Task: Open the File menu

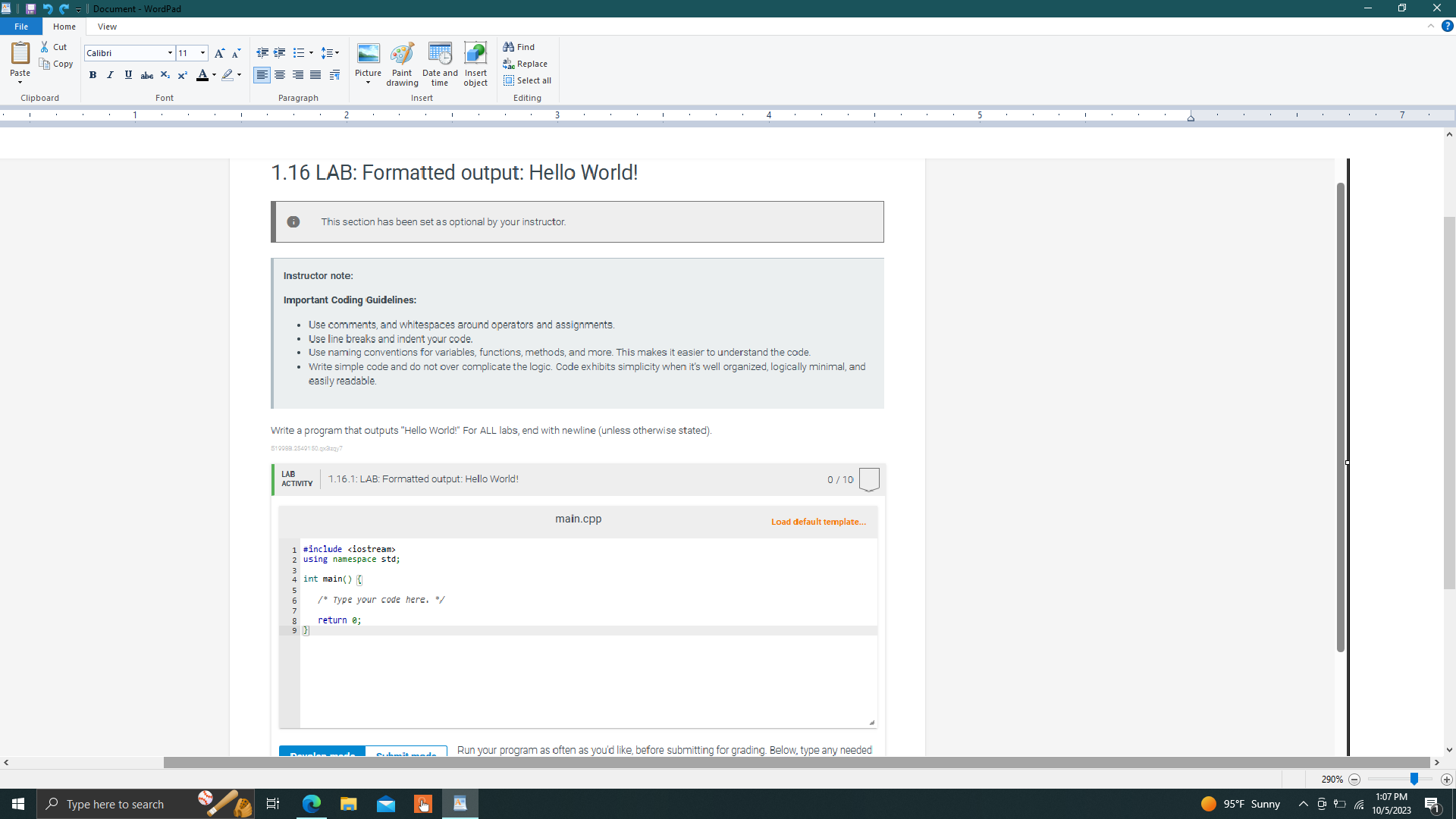Action: (x=21, y=27)
